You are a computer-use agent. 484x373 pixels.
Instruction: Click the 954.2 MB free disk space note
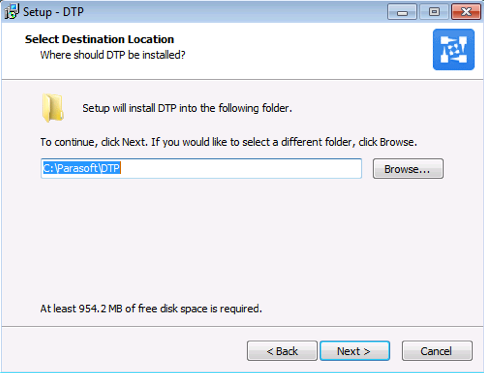pyautogui.click(x=151, y=309)
